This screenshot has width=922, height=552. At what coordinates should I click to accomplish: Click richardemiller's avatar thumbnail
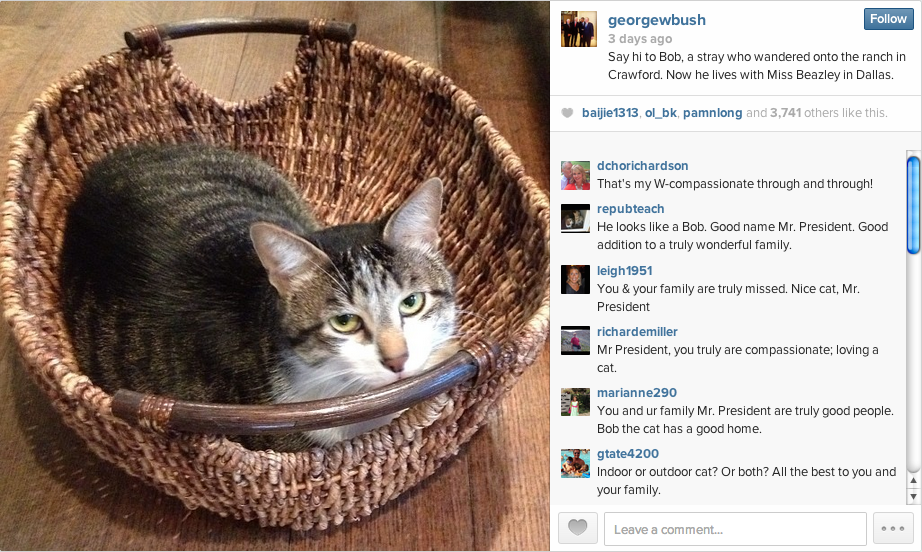pos(575,340)
